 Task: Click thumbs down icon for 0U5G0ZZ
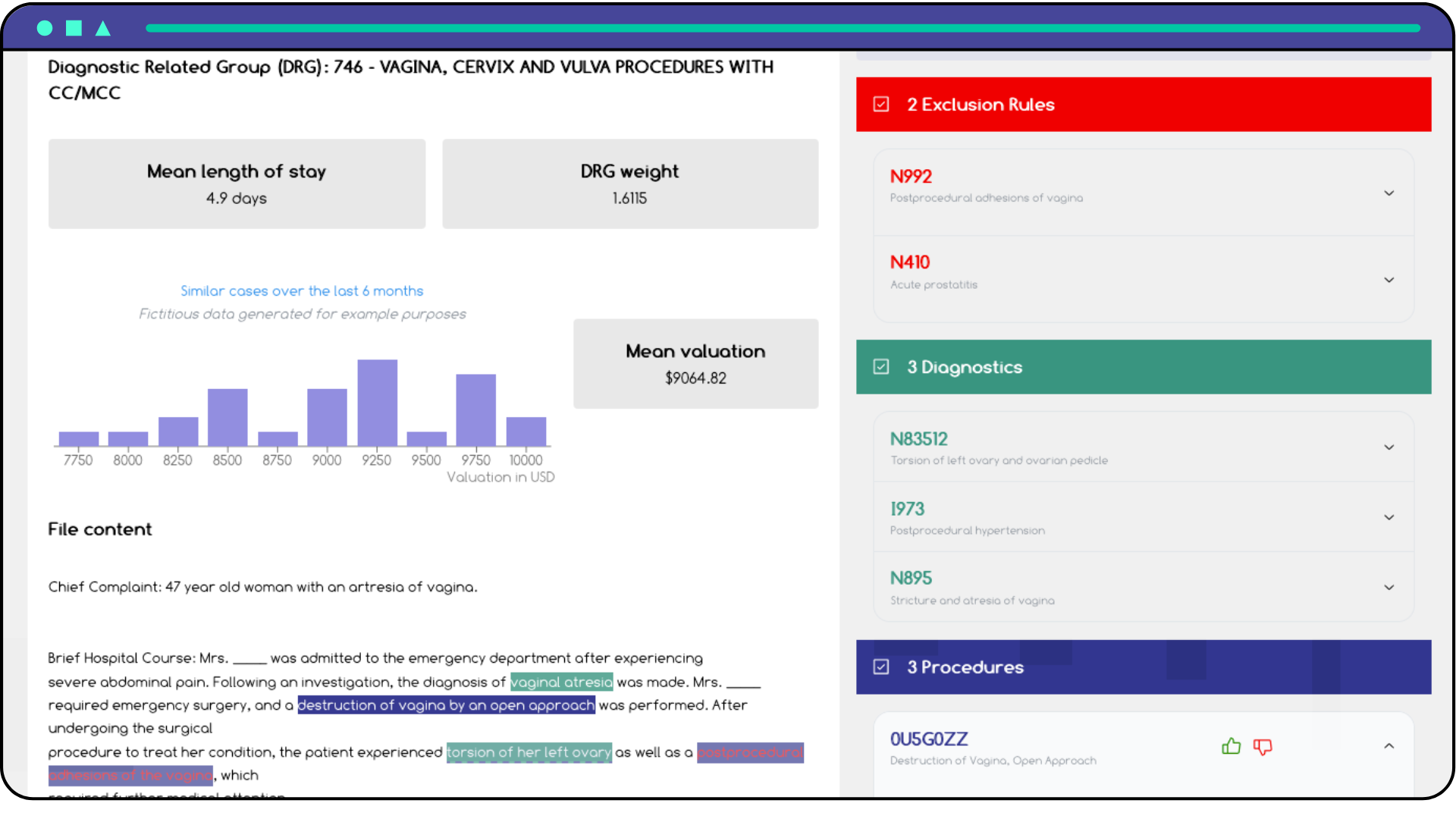1263,747
